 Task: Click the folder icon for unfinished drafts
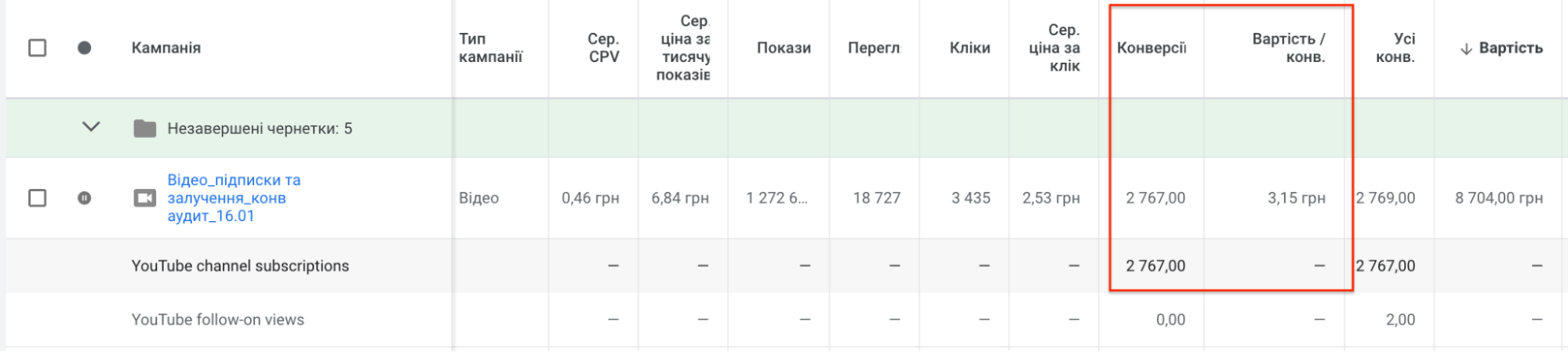point(145,129)
